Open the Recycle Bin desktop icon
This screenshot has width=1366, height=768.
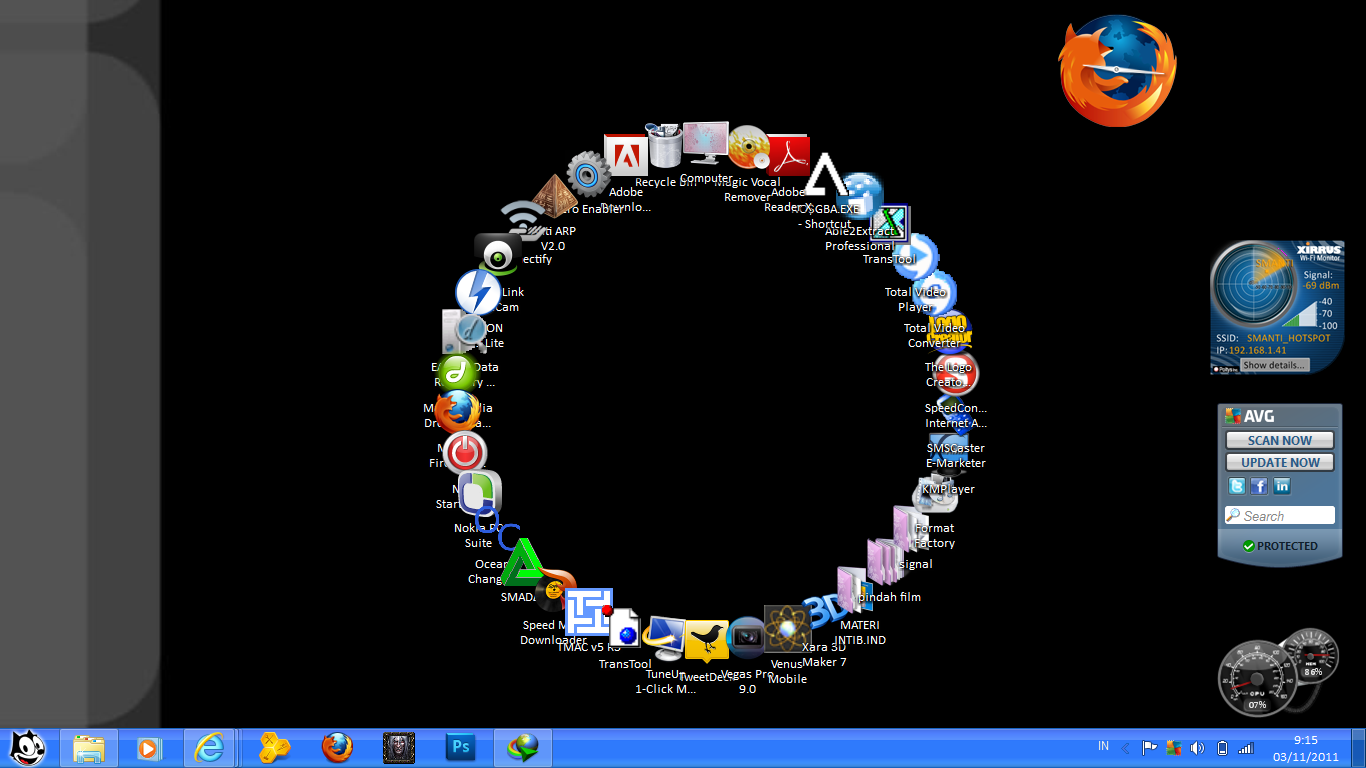[665, 147]
